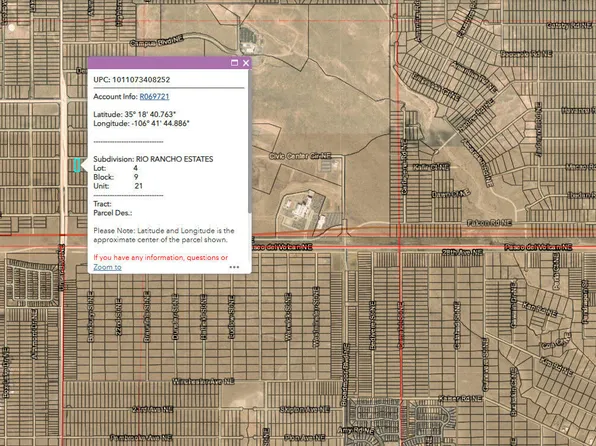Maximize the parcel info popup
596x446 pixels.
point(235,63)
